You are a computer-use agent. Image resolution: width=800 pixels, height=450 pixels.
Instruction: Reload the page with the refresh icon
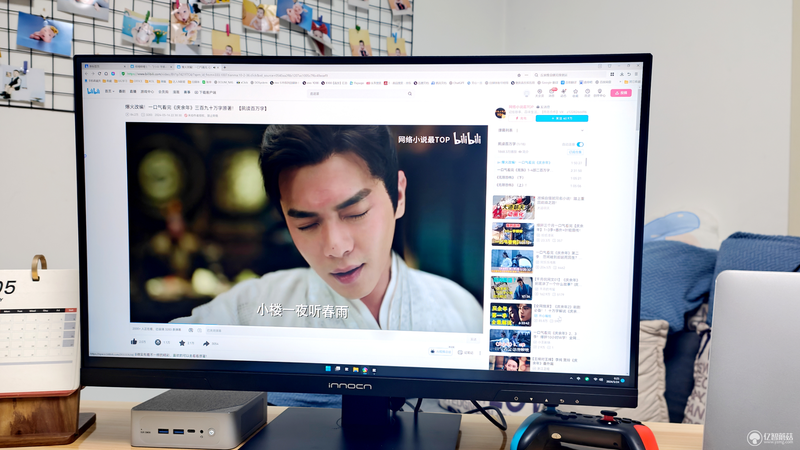pos(99,73)
